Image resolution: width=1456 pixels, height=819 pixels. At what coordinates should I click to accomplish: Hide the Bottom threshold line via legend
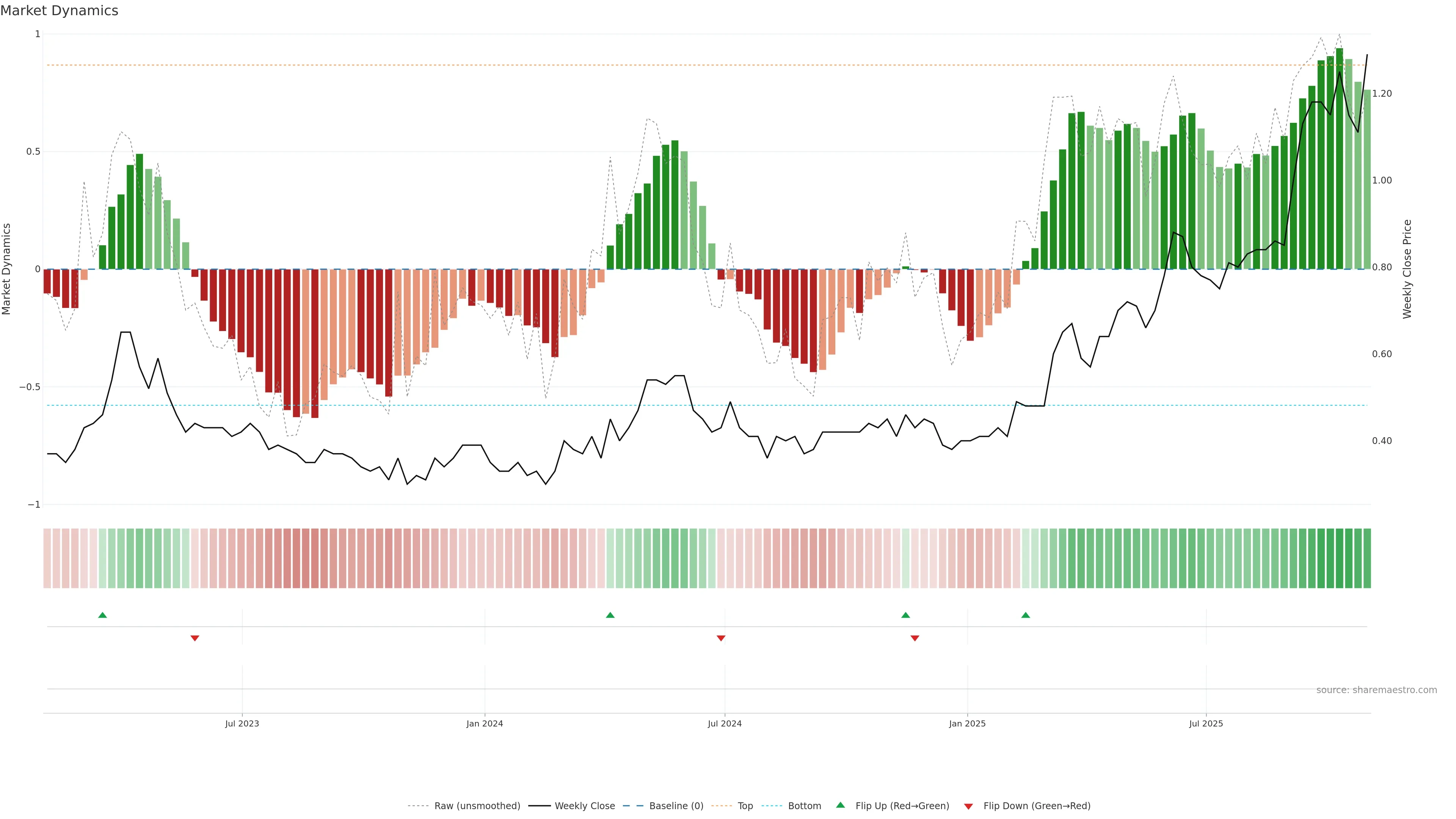tap(804, 806)
